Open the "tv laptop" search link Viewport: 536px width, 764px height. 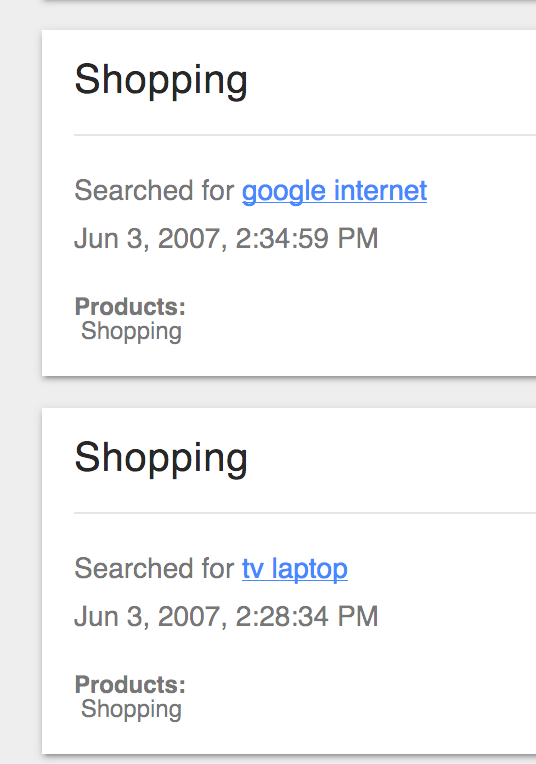[x=295, y=569]
